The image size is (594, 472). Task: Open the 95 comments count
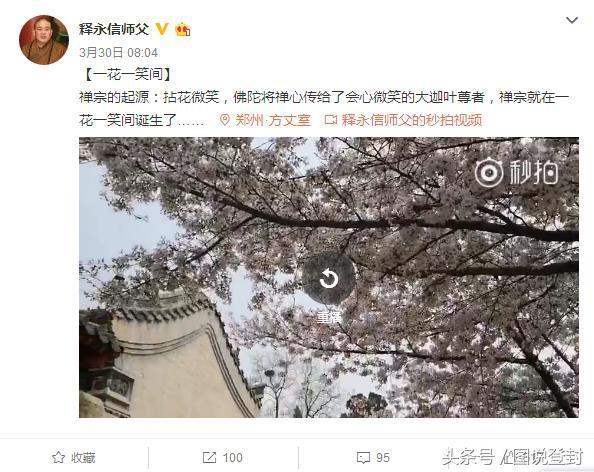pos(383,458)
